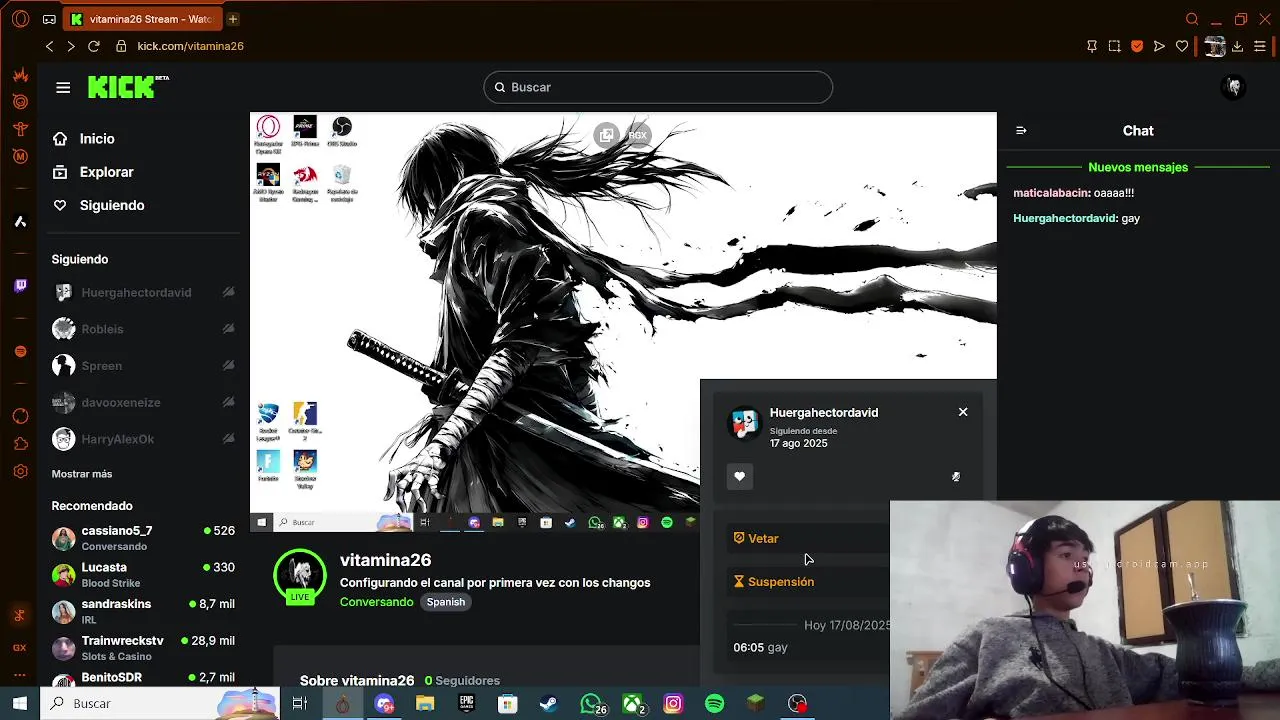Open Opera sidebar settings gear
The height and width of the screenshot is (720, 1280).
click(x=20, y=472)
